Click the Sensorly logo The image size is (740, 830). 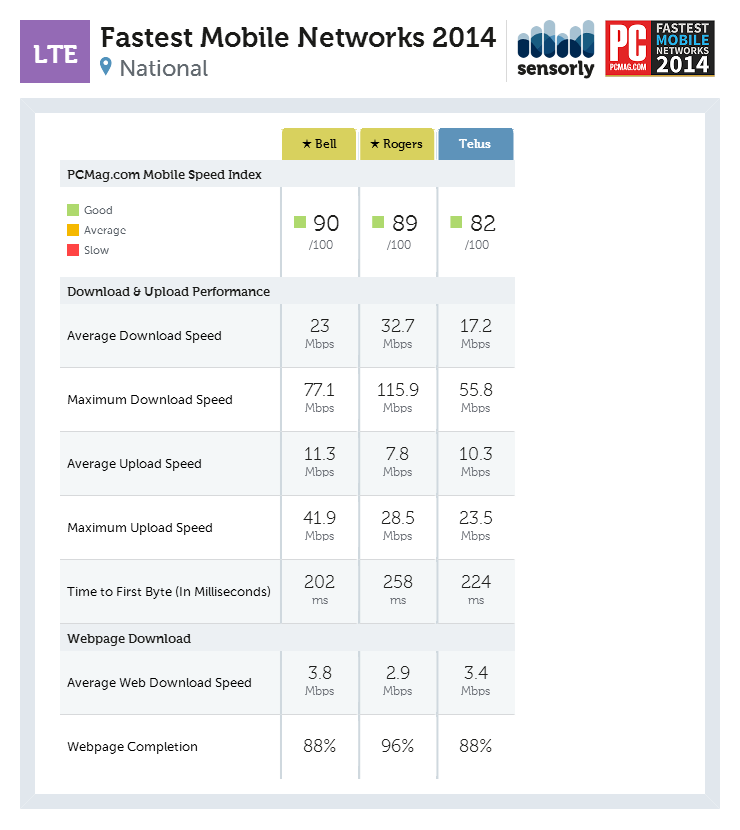coord(555,49)
